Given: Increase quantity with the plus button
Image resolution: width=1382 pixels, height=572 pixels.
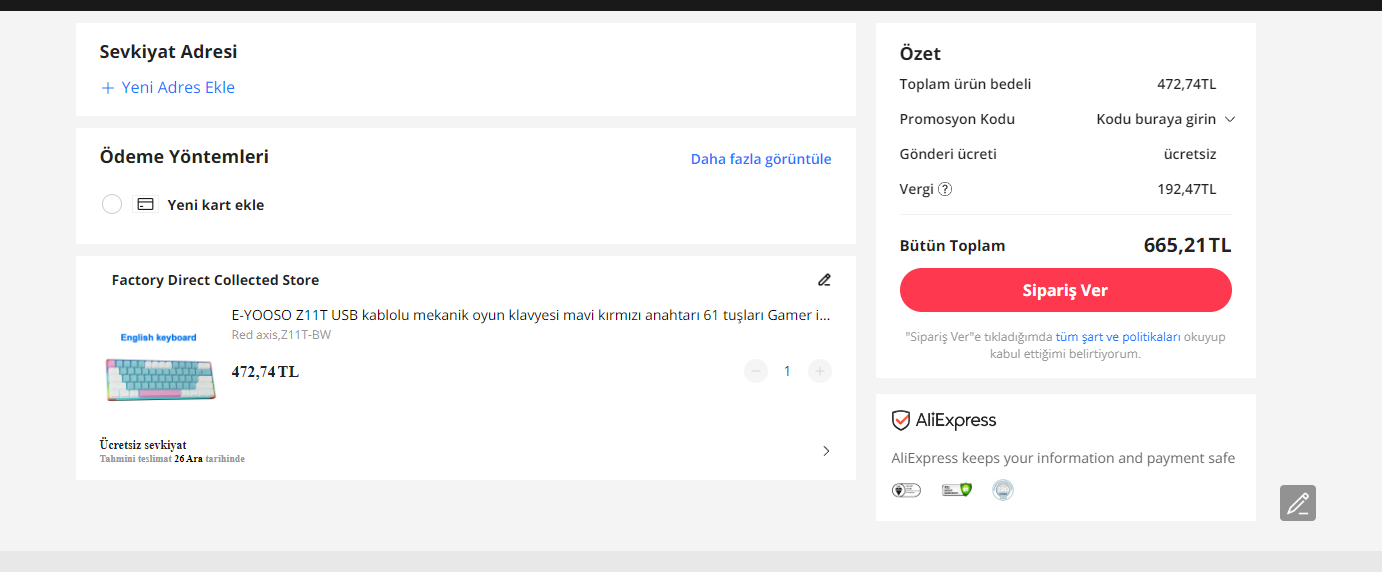Looking at the screenshot, I should [820, 371].
